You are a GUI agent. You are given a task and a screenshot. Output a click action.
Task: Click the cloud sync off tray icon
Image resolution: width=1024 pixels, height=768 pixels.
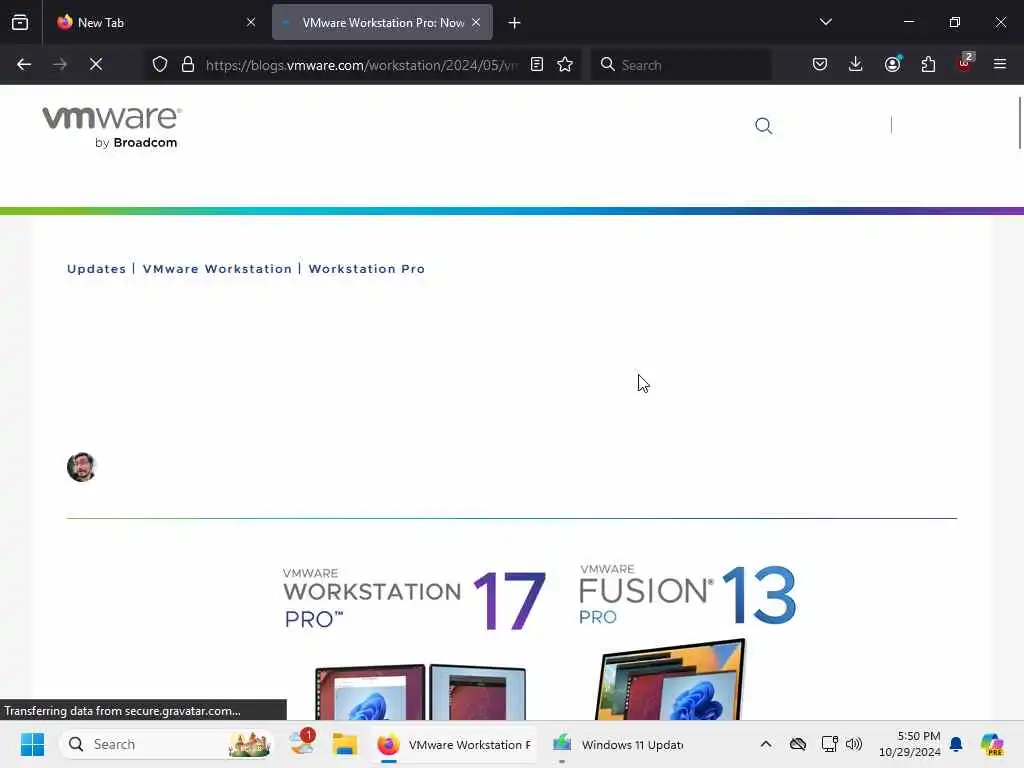coord(797,744)
